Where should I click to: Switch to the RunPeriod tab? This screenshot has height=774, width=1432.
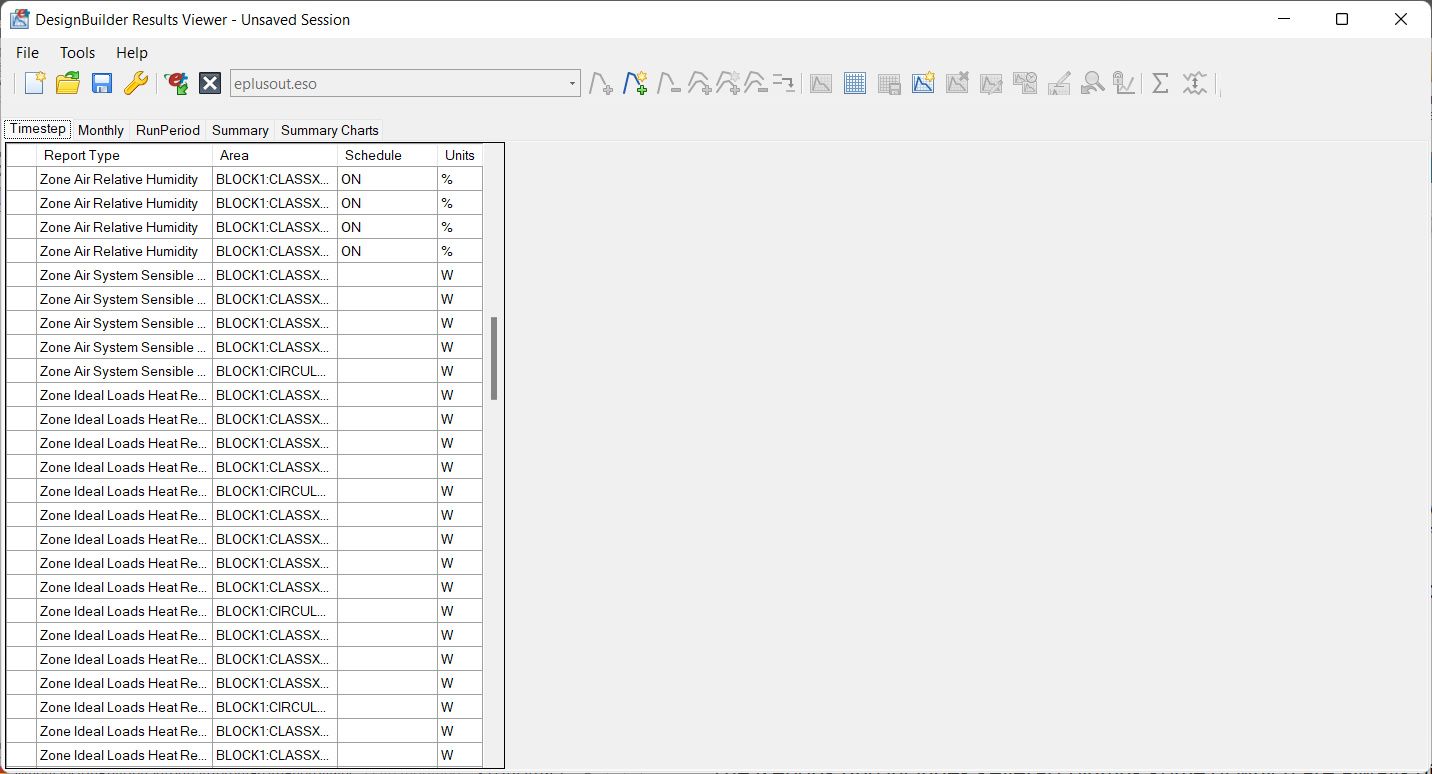click(x=168, y=130)
